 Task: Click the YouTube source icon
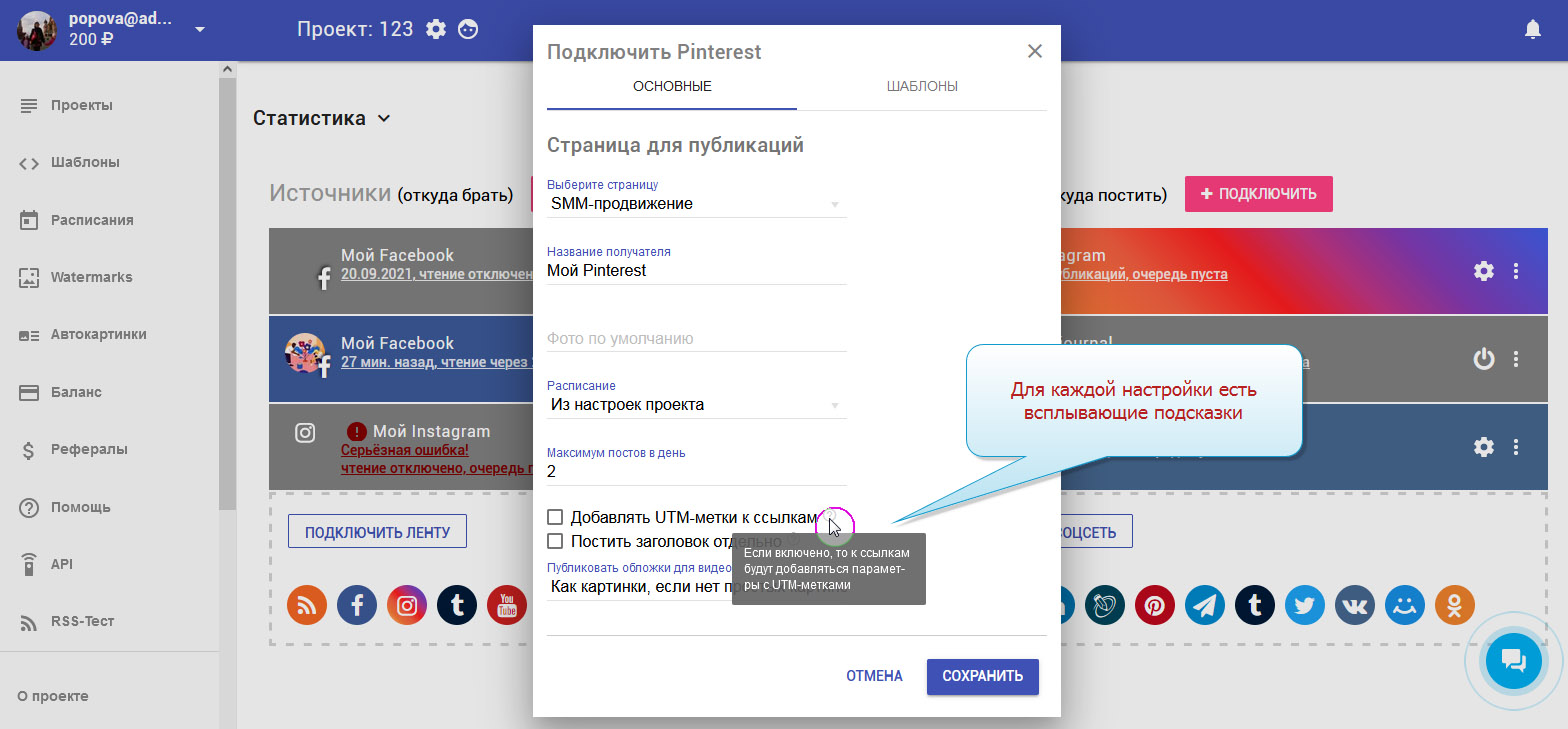(x=507, y=605)
